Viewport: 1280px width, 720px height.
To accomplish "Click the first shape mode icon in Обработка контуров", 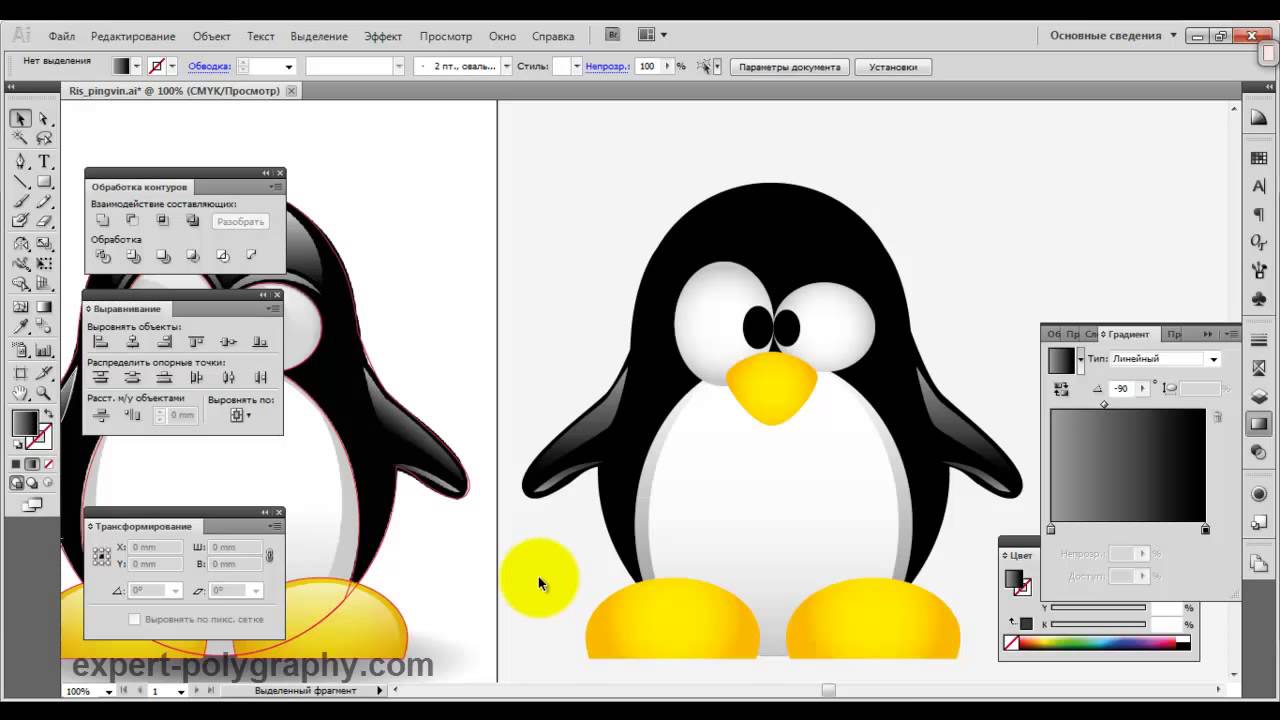I will [x=102, y=221].
